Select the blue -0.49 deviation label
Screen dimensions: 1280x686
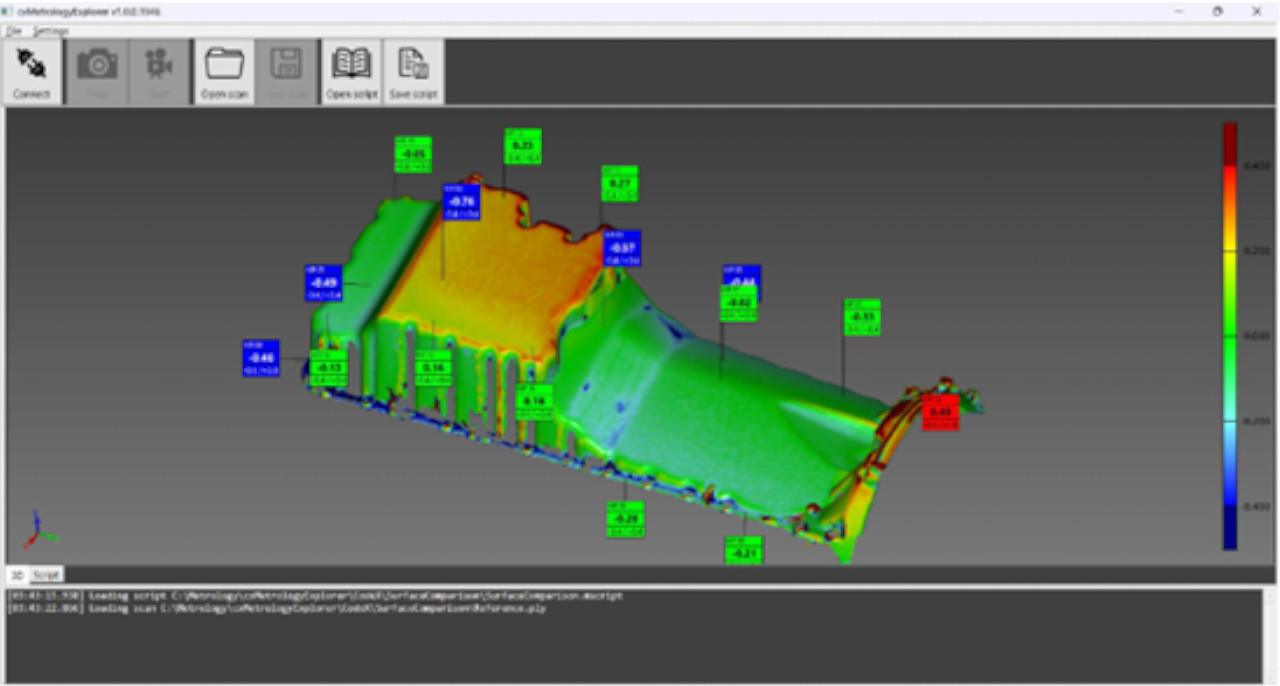pyautogui.click(x=324, y=283)
